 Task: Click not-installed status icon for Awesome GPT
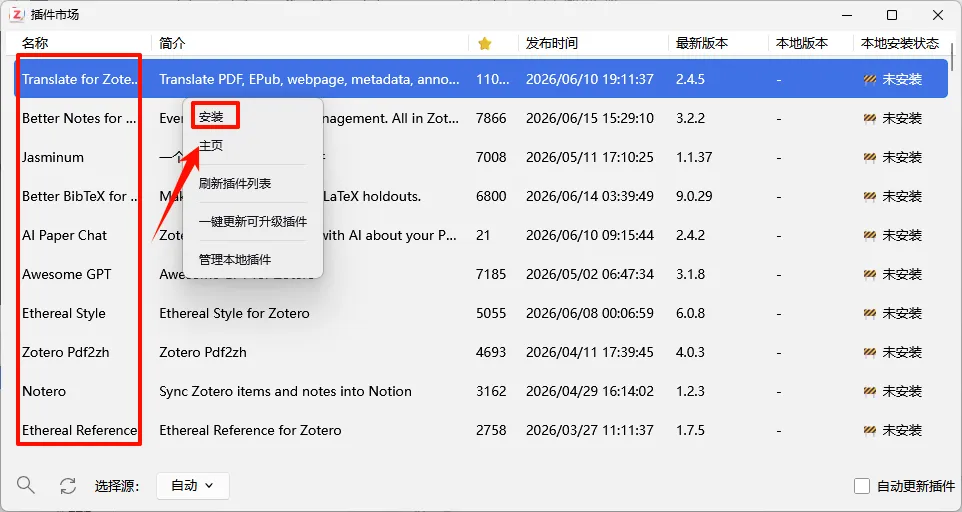pos(869,274)
